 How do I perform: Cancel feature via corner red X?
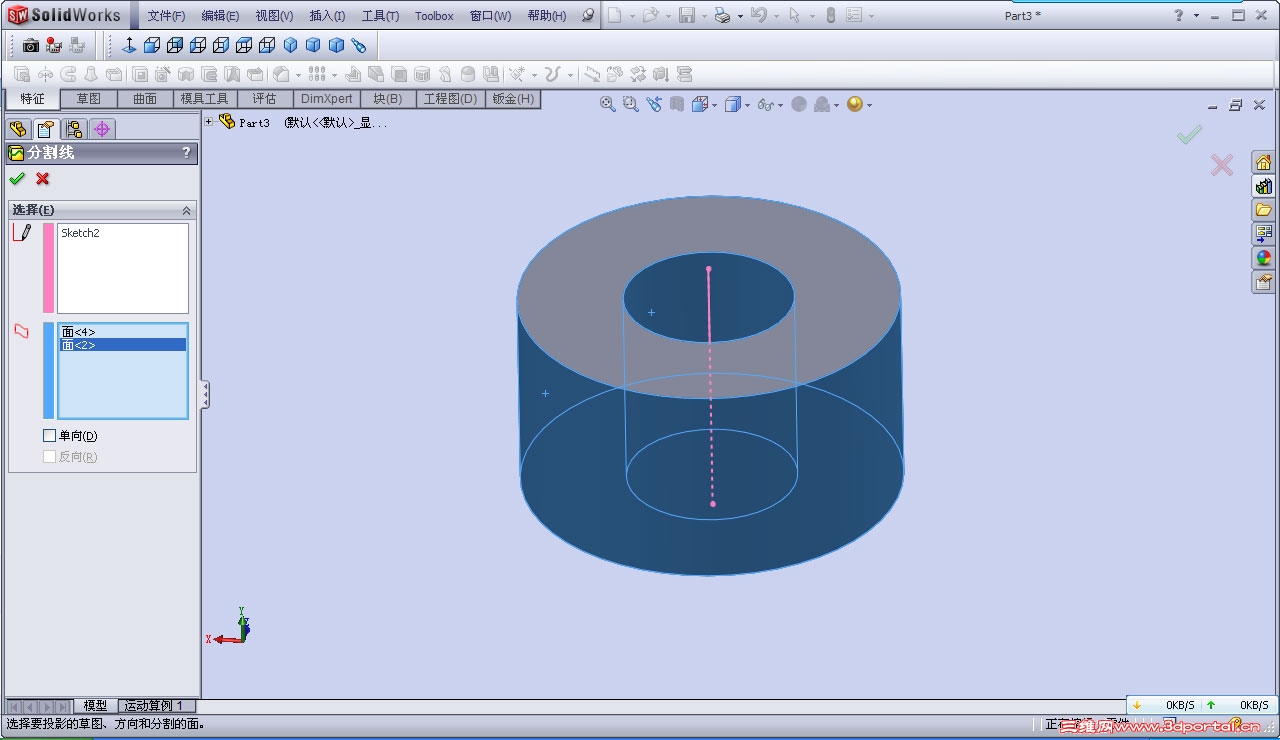click(1221, 165)
